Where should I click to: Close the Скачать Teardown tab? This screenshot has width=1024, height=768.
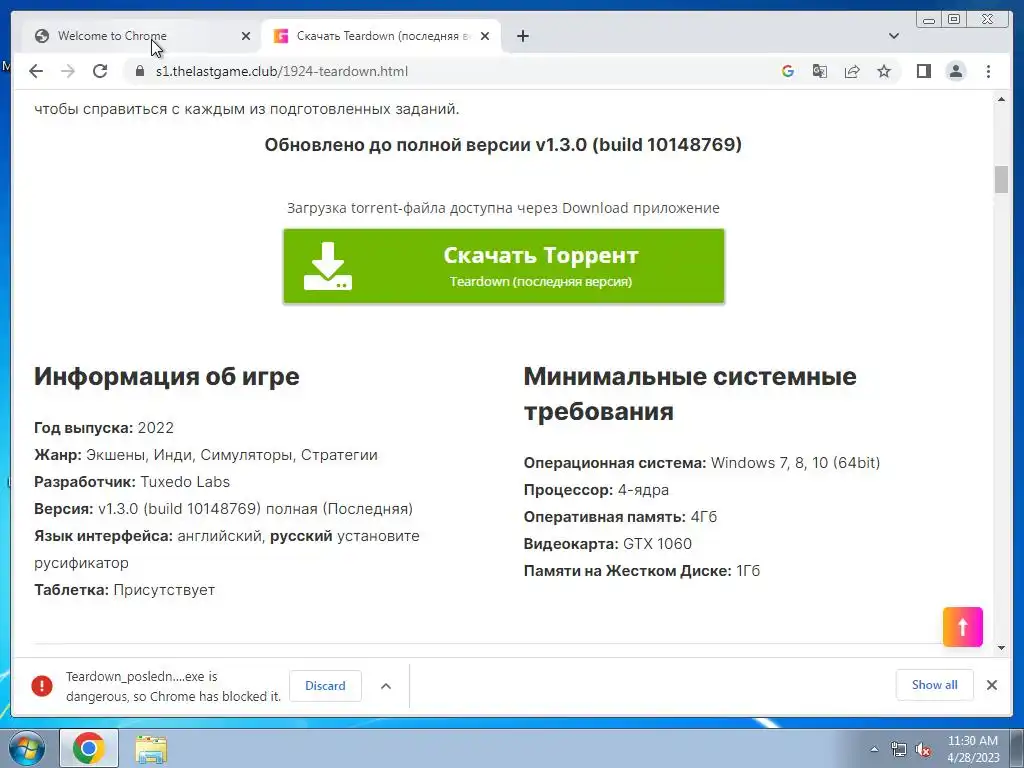pos(485,36)
